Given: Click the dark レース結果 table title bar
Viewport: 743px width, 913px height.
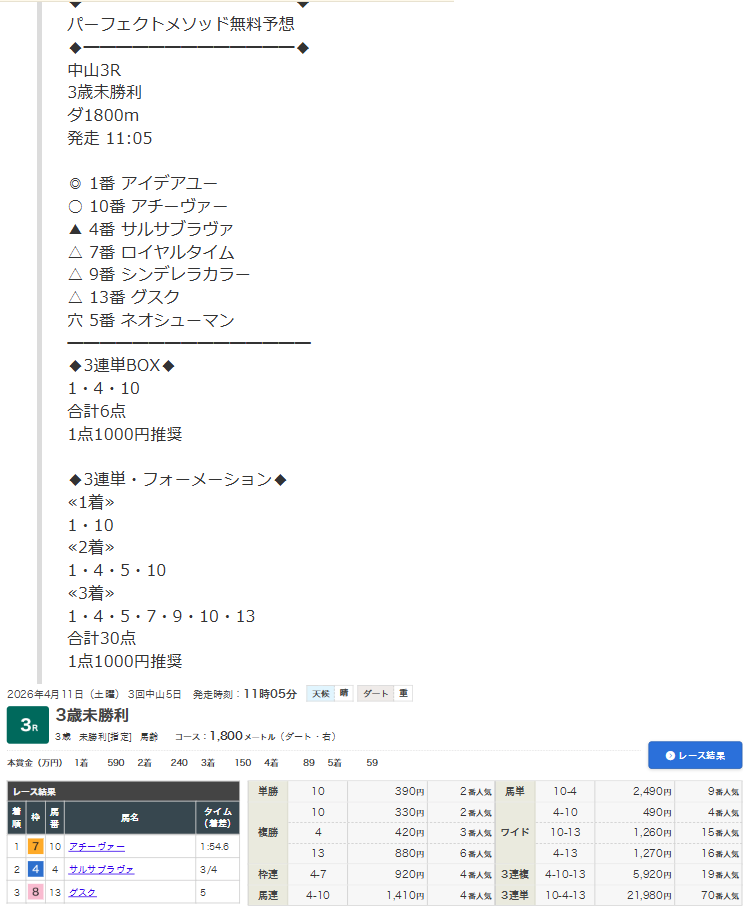Looking at the screenshot, I should 123,791.
